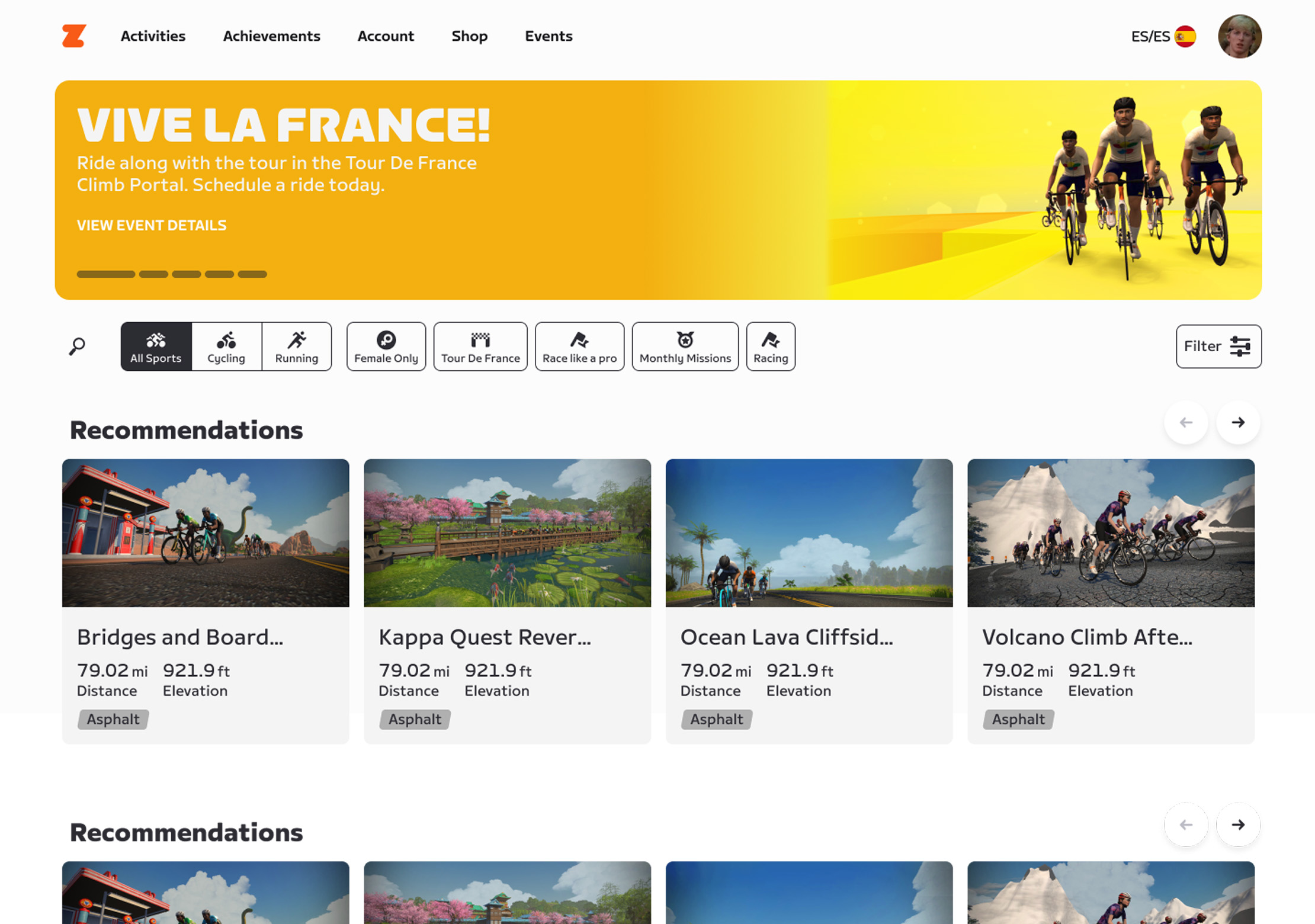The width and height of the screenshot is (1315, 924).
Task: Expand the Filter options panel
Action: point(1218,346)
